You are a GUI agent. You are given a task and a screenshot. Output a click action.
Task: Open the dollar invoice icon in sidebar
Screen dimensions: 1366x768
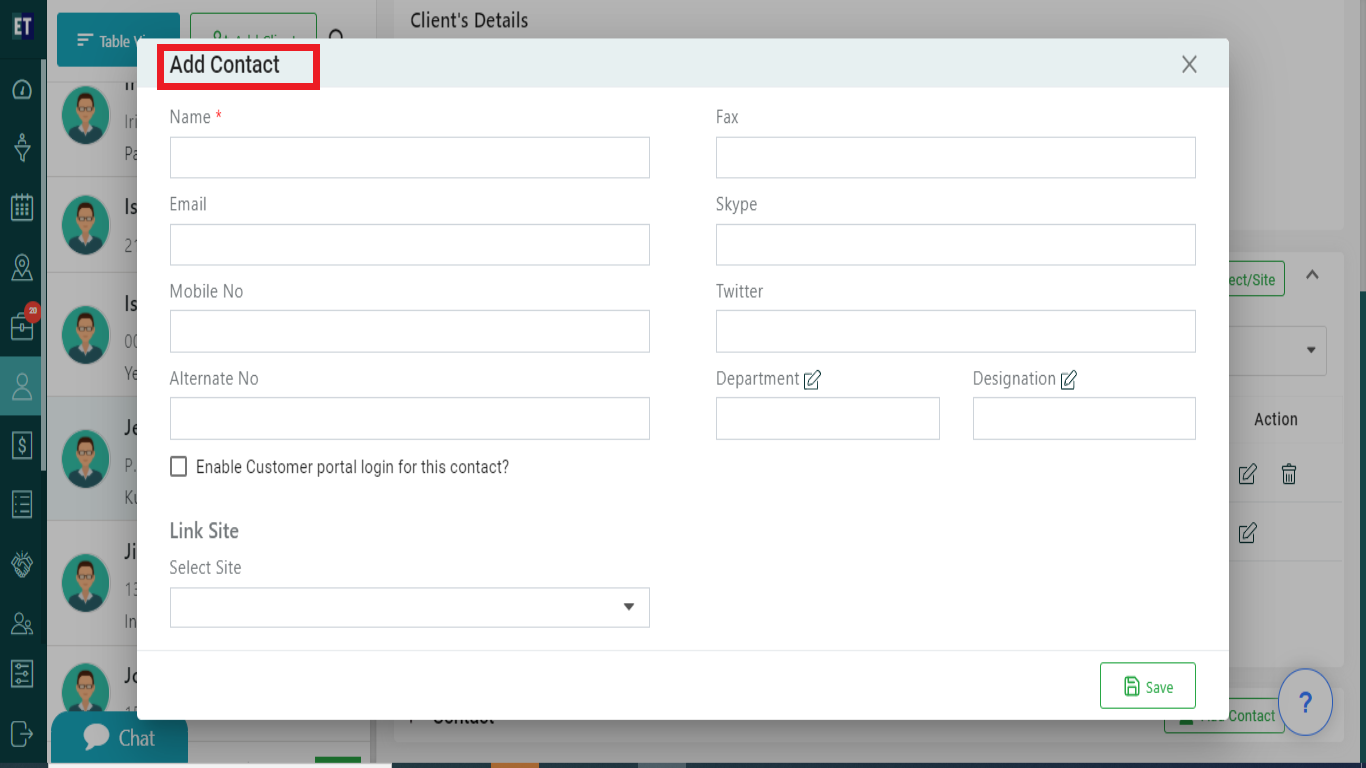pyautogui.click(x=22, y=445)
